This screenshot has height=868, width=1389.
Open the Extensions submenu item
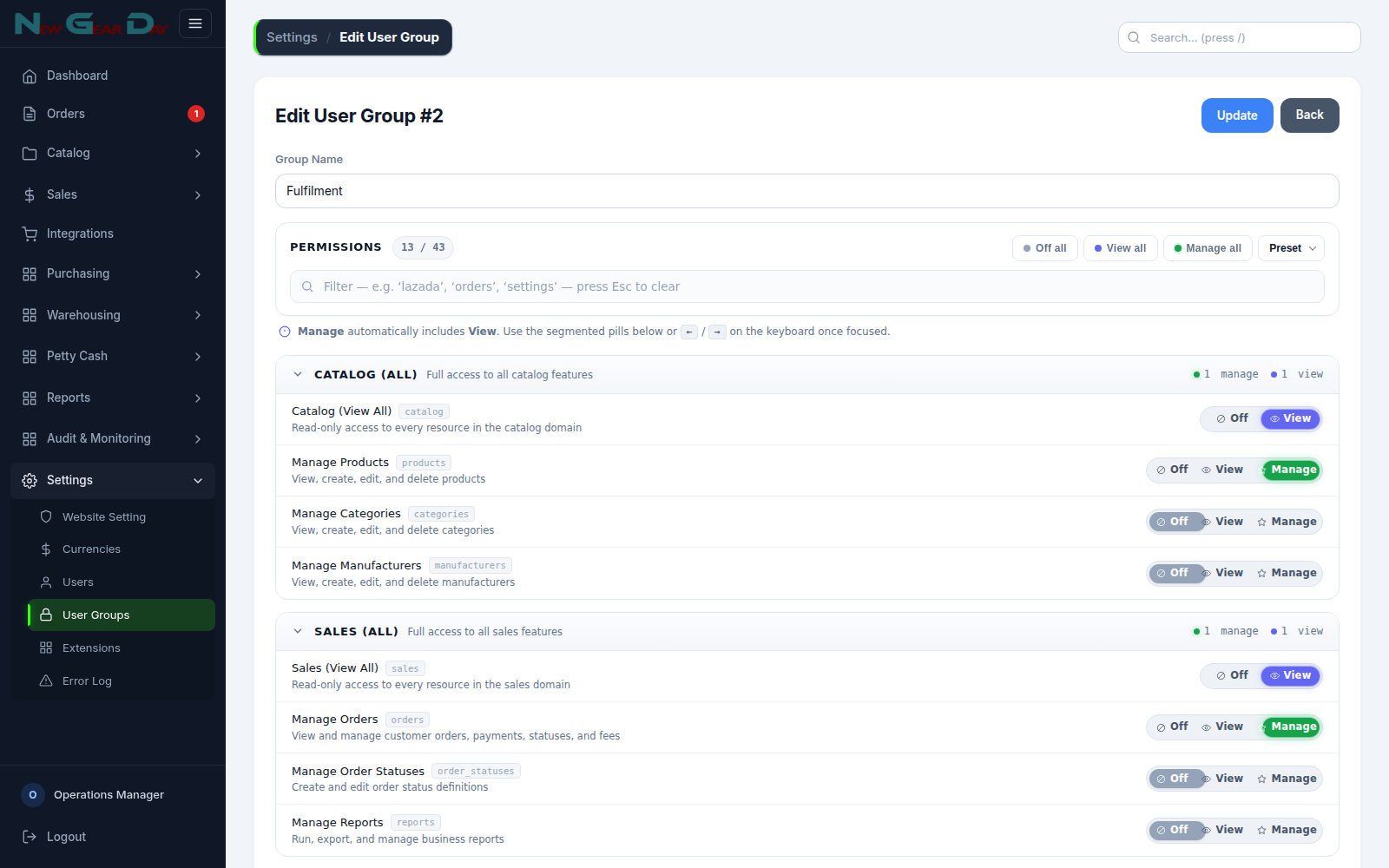tap(122, 648)
